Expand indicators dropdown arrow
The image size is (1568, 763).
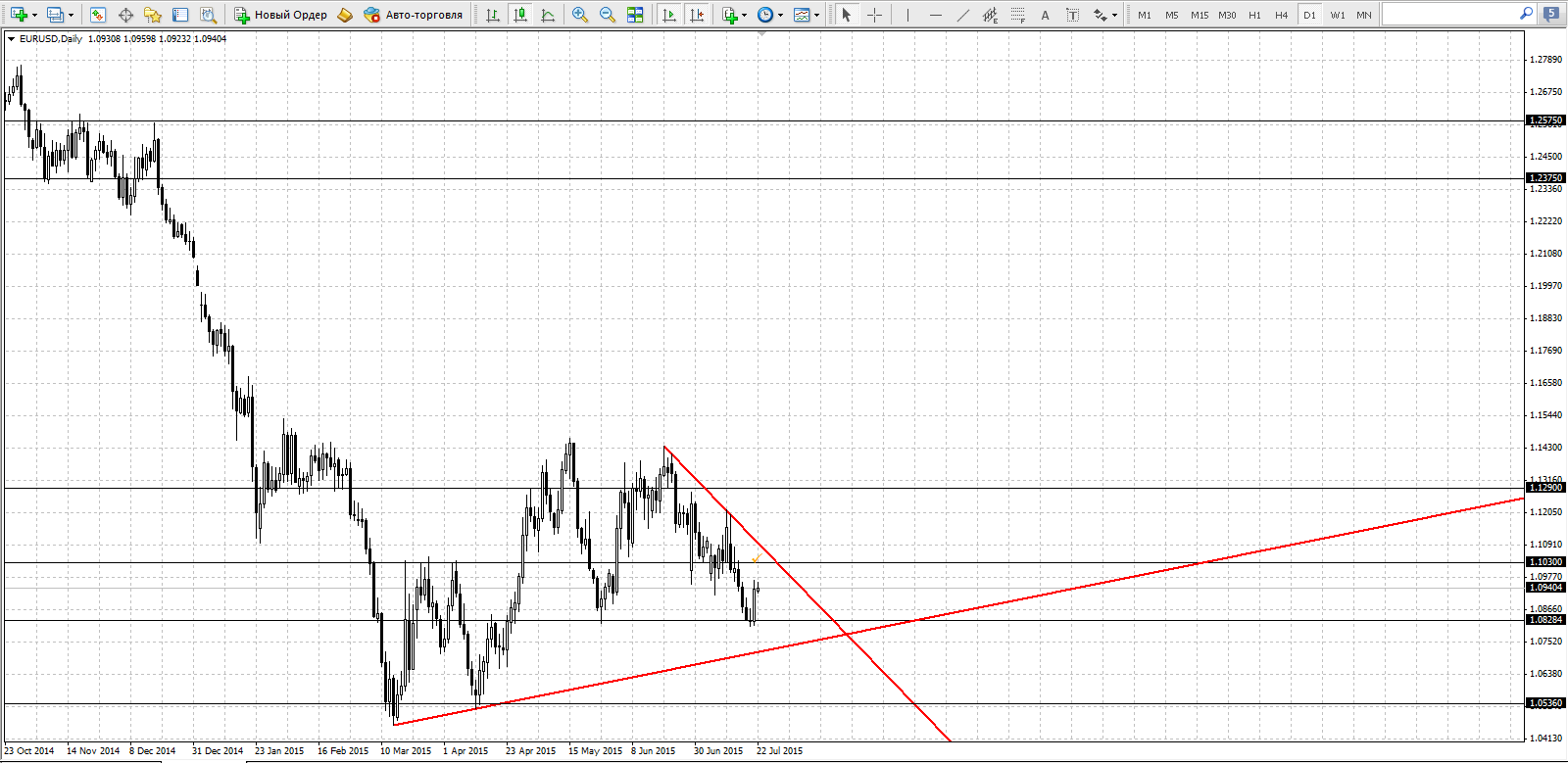(x=745, y=15)
